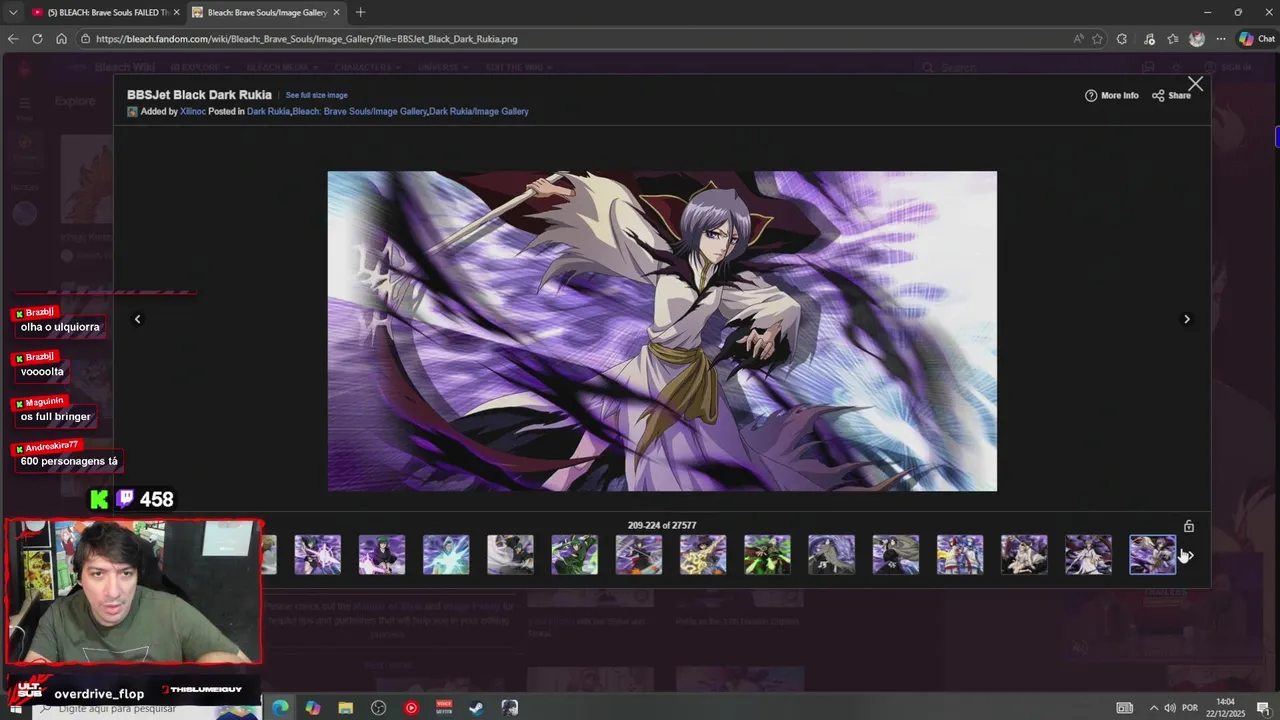This screenshot has height=720, width=1280.
Task: Open uploader Xilinoc's profile link
Action: tap(193, 111)
